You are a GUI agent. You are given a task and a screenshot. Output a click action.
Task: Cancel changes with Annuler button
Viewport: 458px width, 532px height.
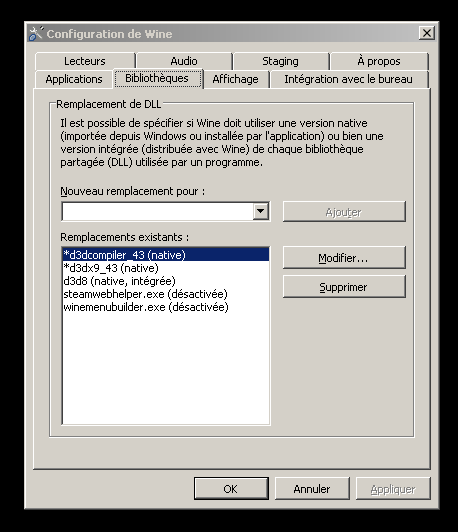(312, 489)
